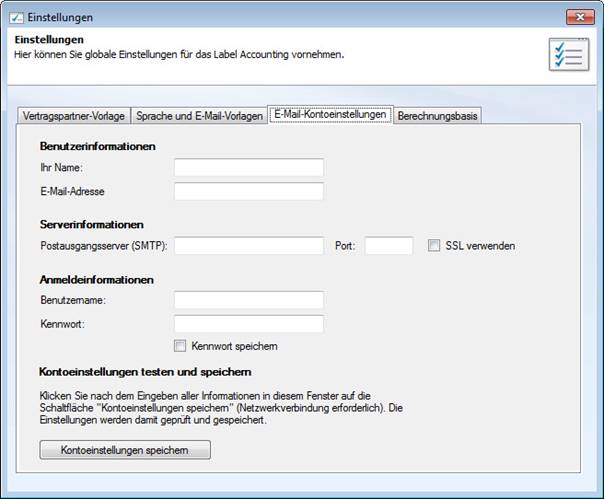Viewport: 604px width, 499px height.
Task: Click the Serverinformationen section heading
Action: point(92,225)
